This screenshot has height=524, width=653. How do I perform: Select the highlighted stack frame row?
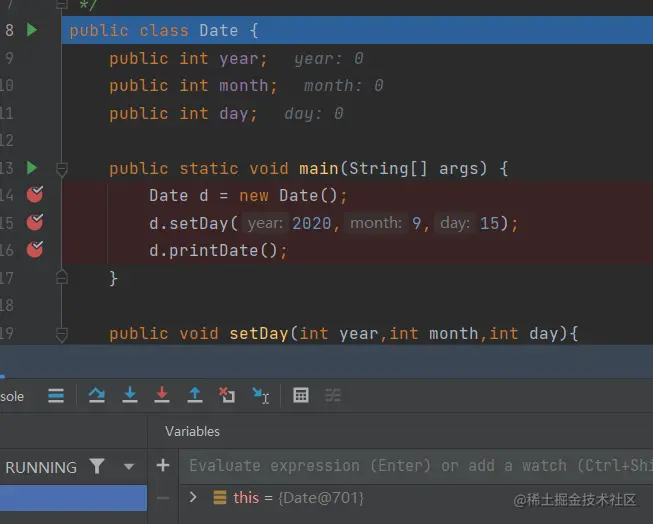pyautogui.click(x=73, y=498)
